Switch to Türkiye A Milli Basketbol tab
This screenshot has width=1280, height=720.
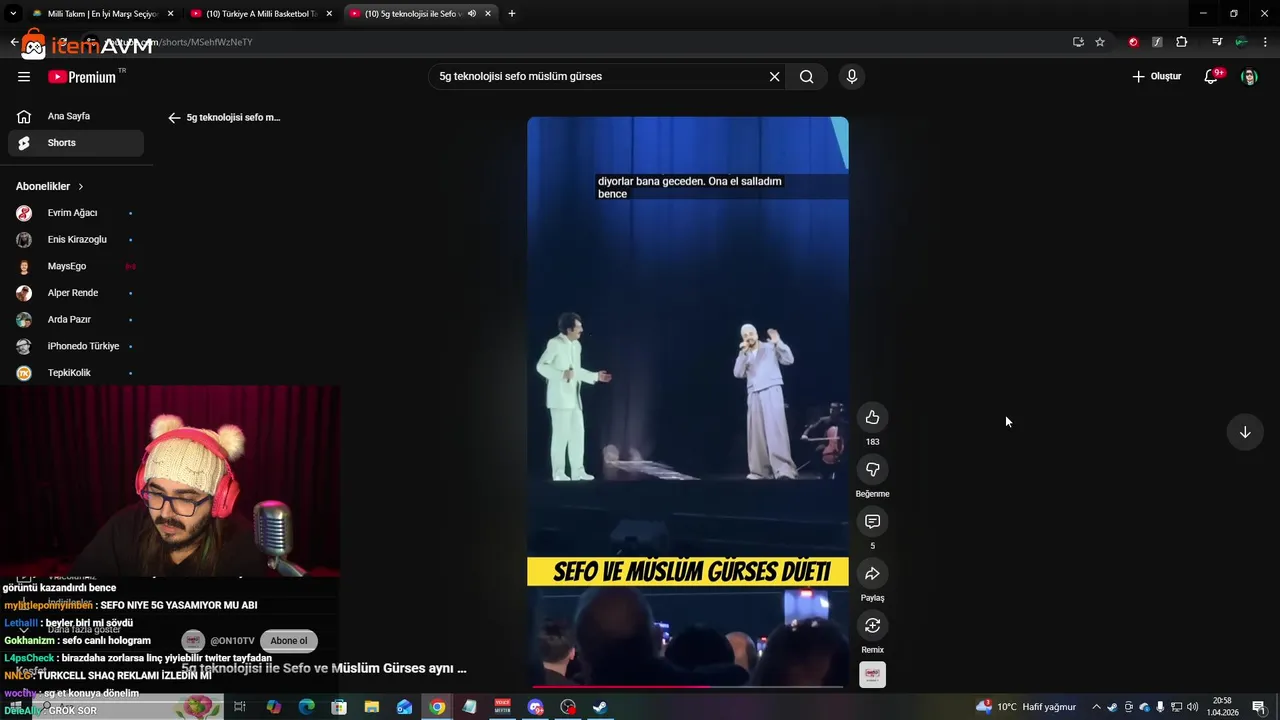260,14
